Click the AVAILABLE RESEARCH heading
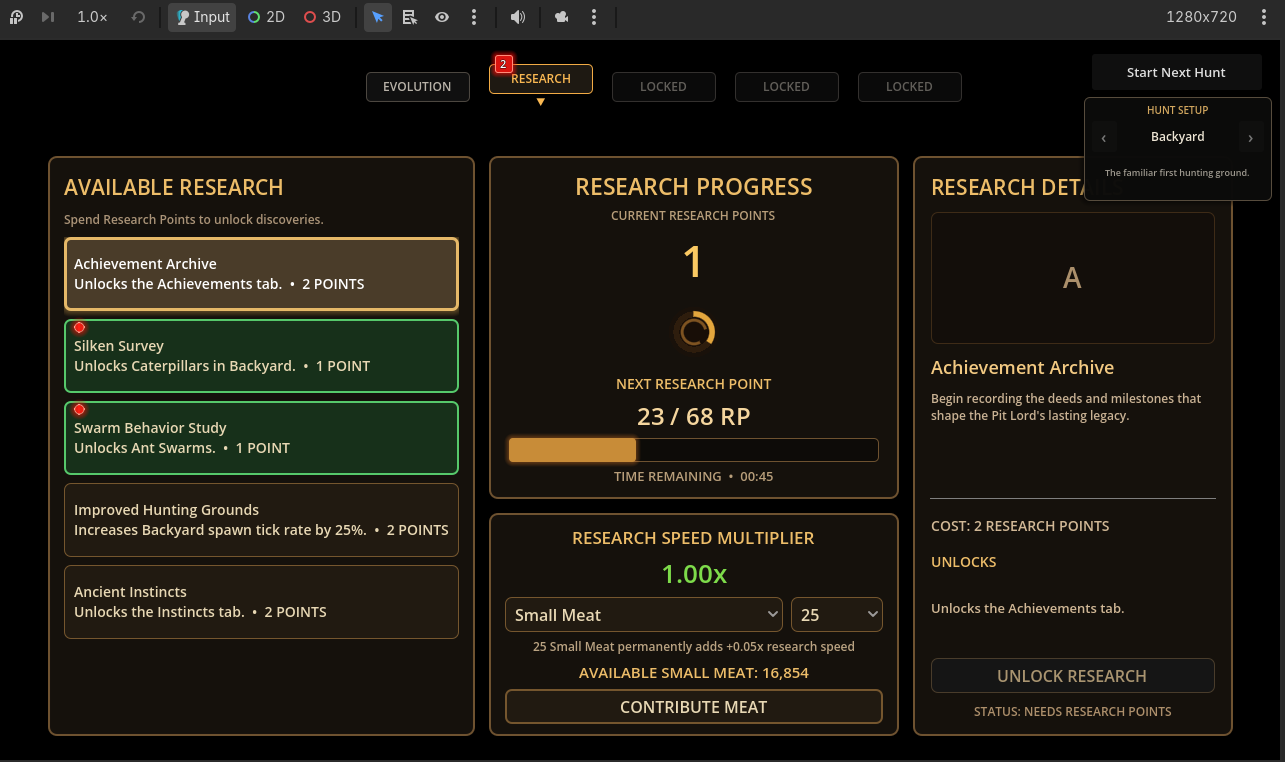This screenshot has height=762, width=1285. point(174,188)
